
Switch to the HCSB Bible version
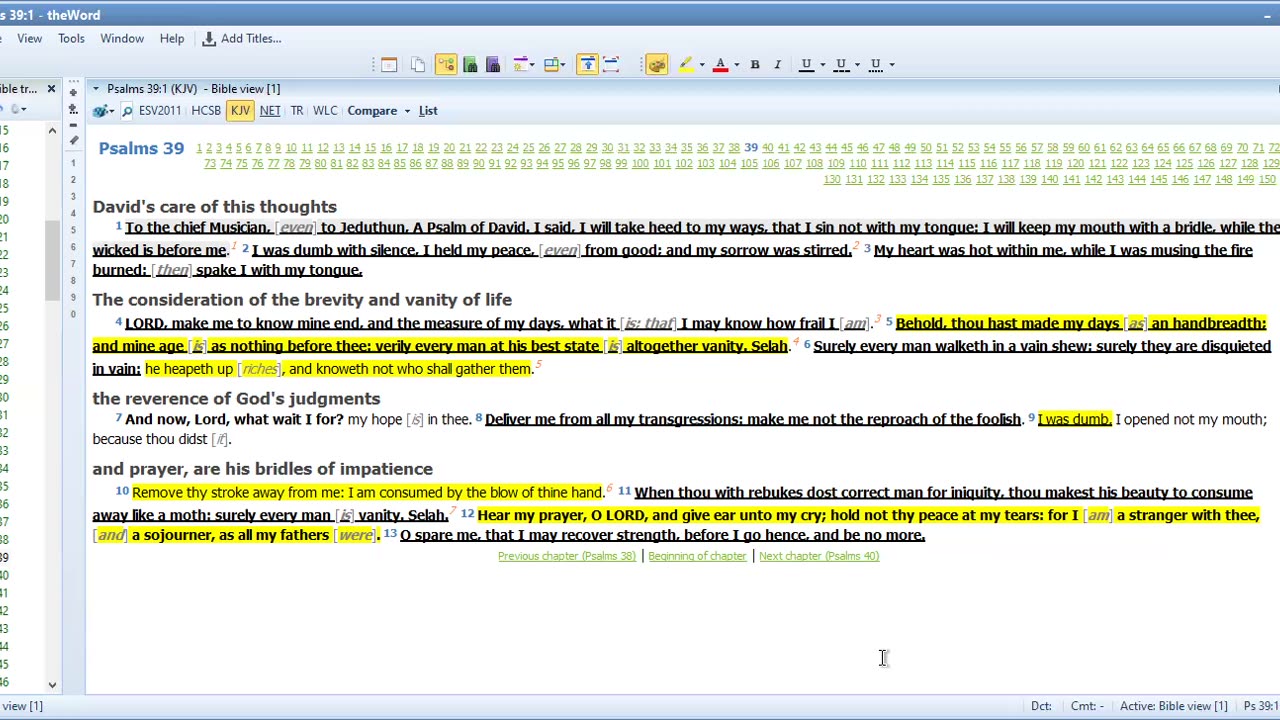point(206,110)
